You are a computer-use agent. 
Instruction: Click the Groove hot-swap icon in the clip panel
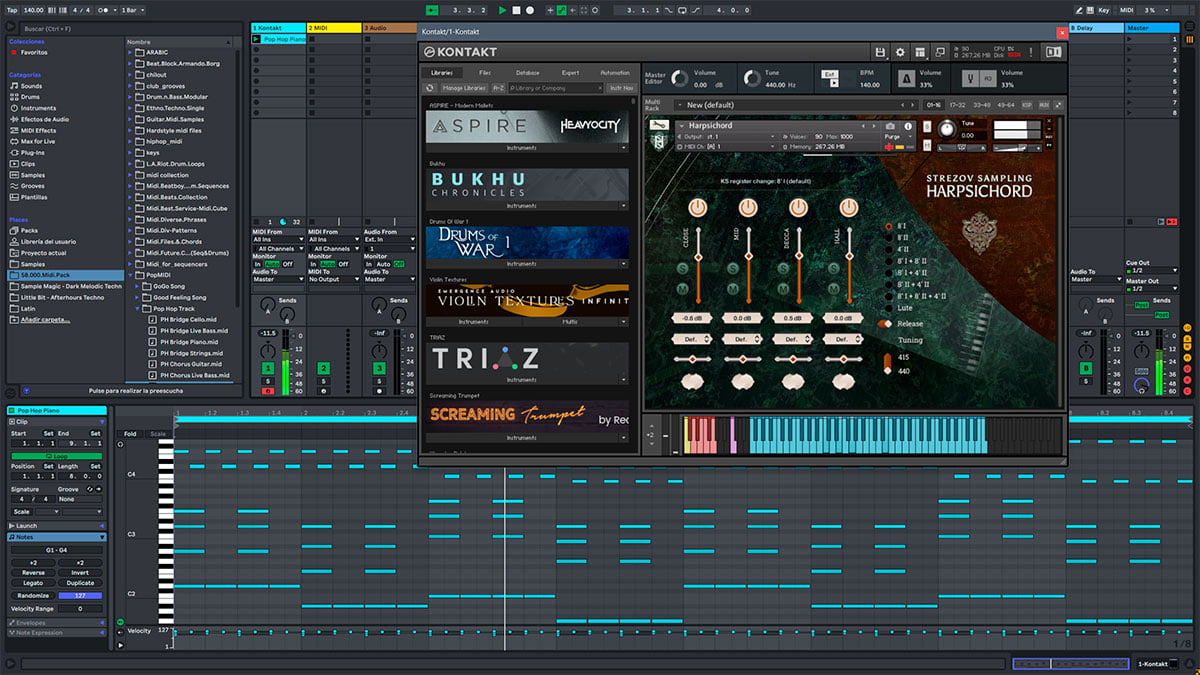point(88,489)
